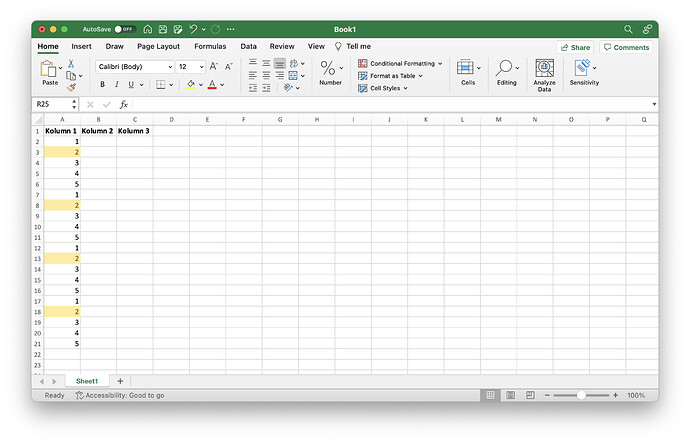Screen dimensions: 690x443
Task: Click the Redo icon in title bar
Action: 216,29
